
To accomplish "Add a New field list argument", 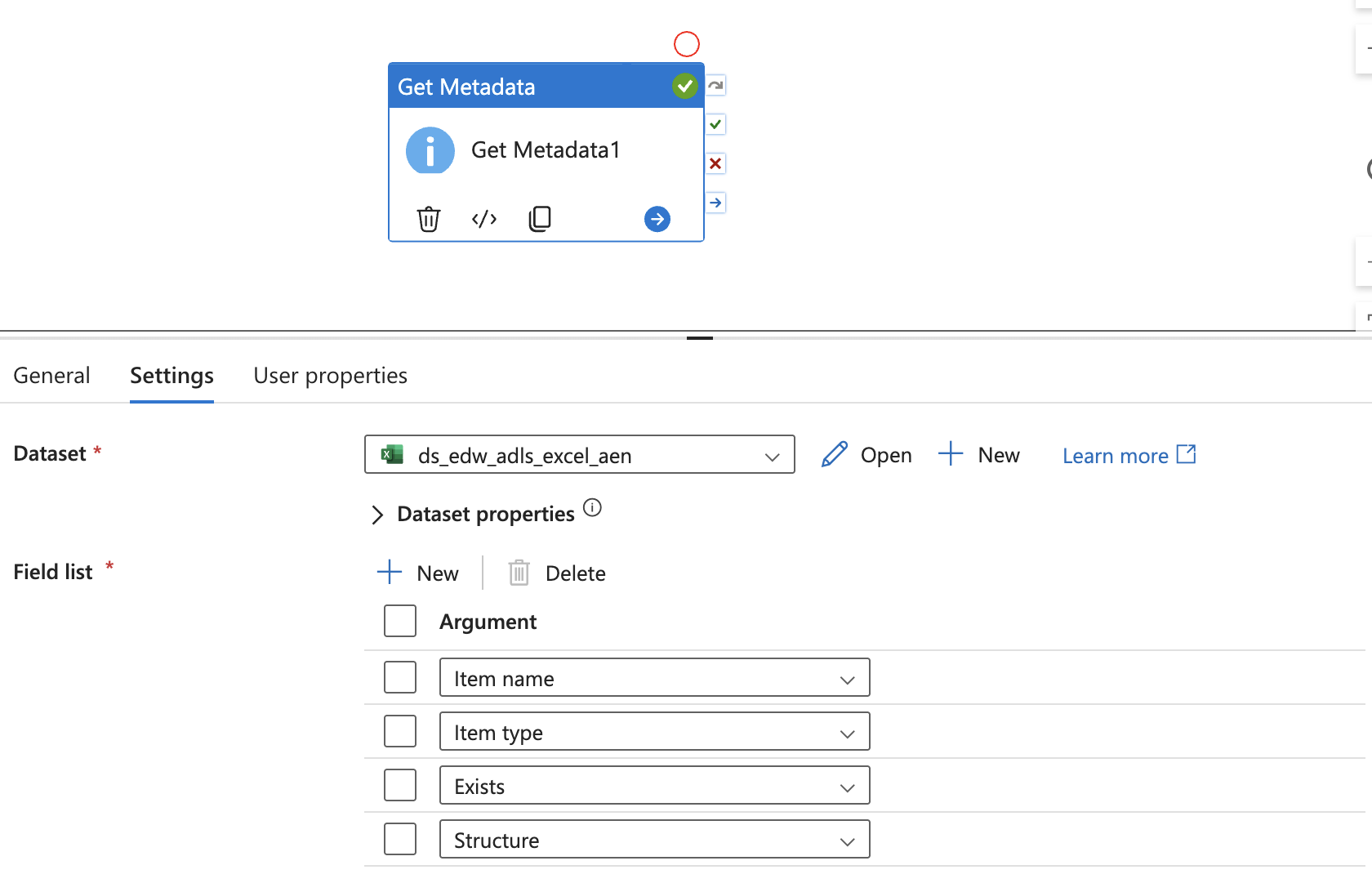I will coord(418,573).
